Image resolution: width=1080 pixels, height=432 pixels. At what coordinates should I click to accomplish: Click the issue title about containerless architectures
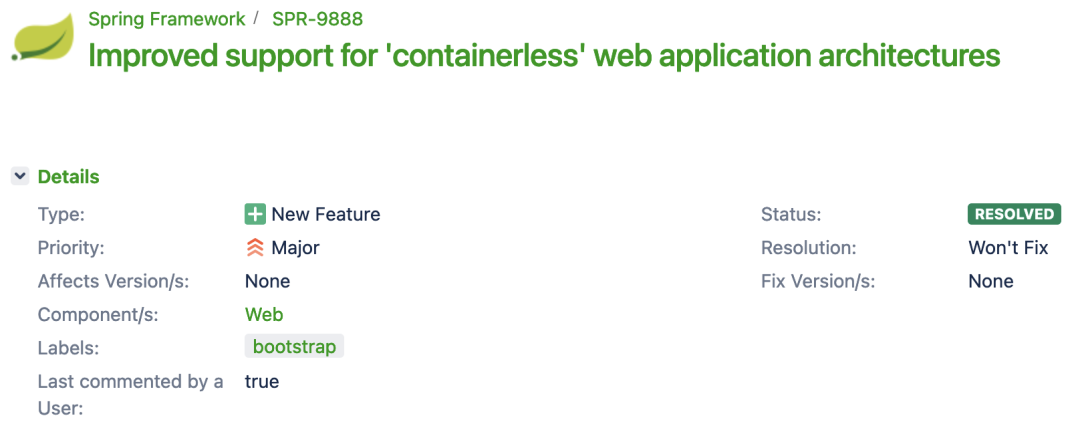[544, 56]
